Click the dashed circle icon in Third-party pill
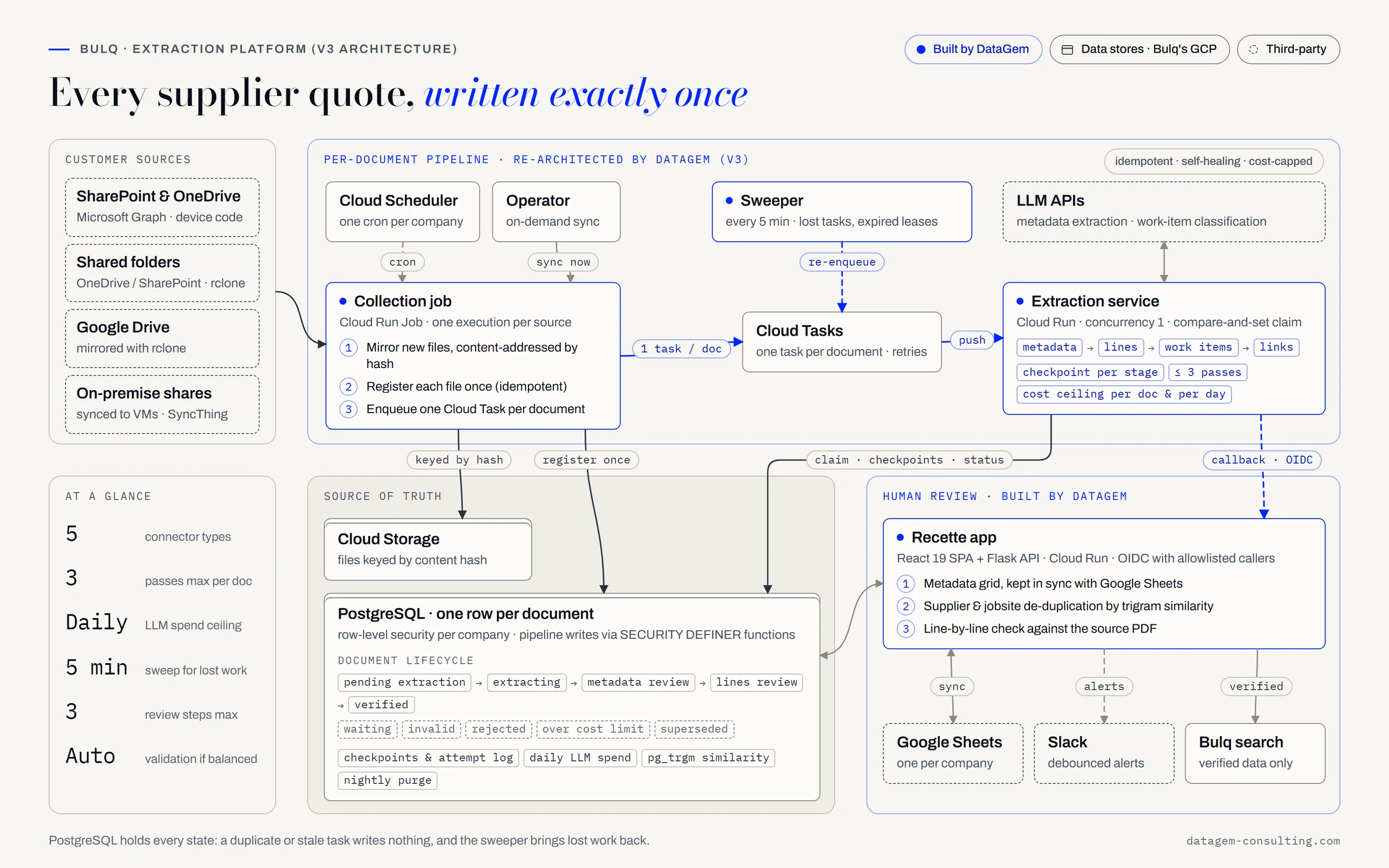This screenshot has width=1389, height=868. pyautogui.click(x=1254, y=50)
